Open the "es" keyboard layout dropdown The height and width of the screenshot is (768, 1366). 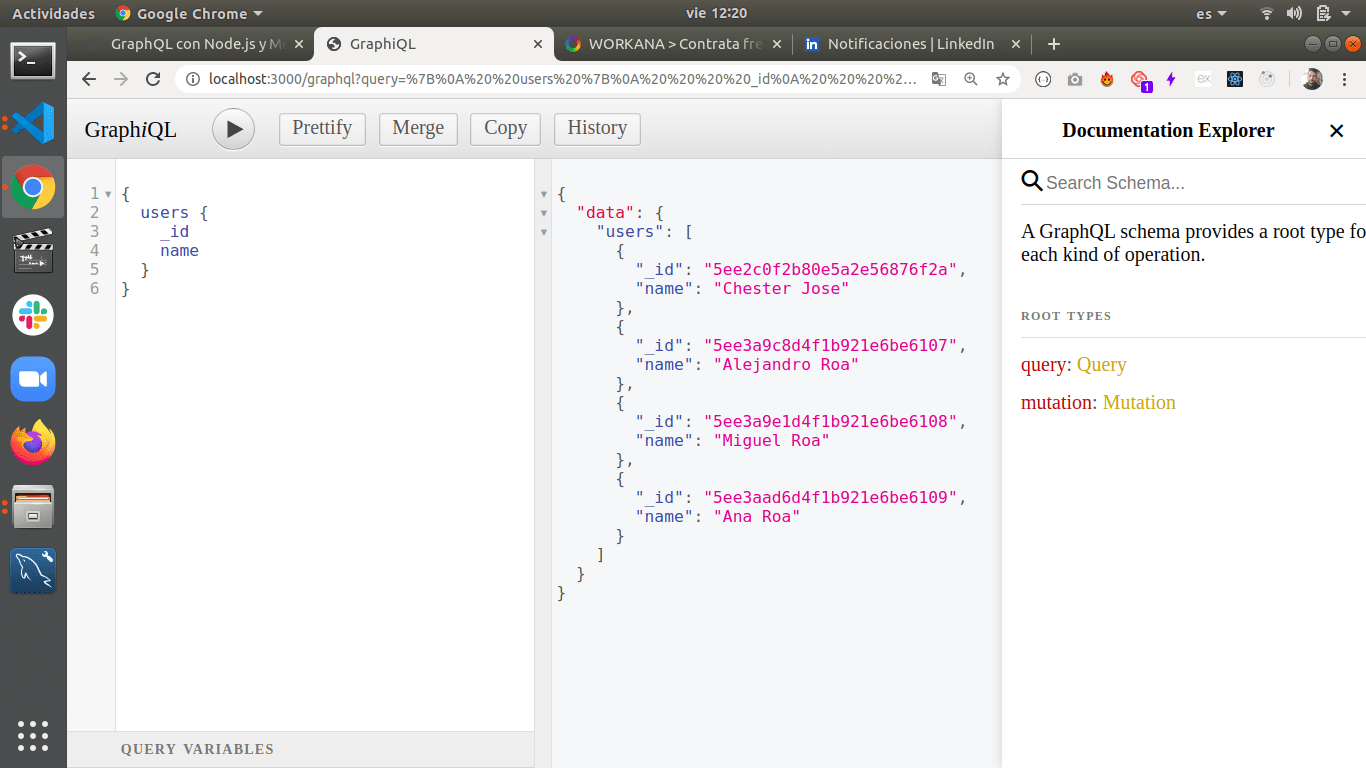(x=1211, y=14)
